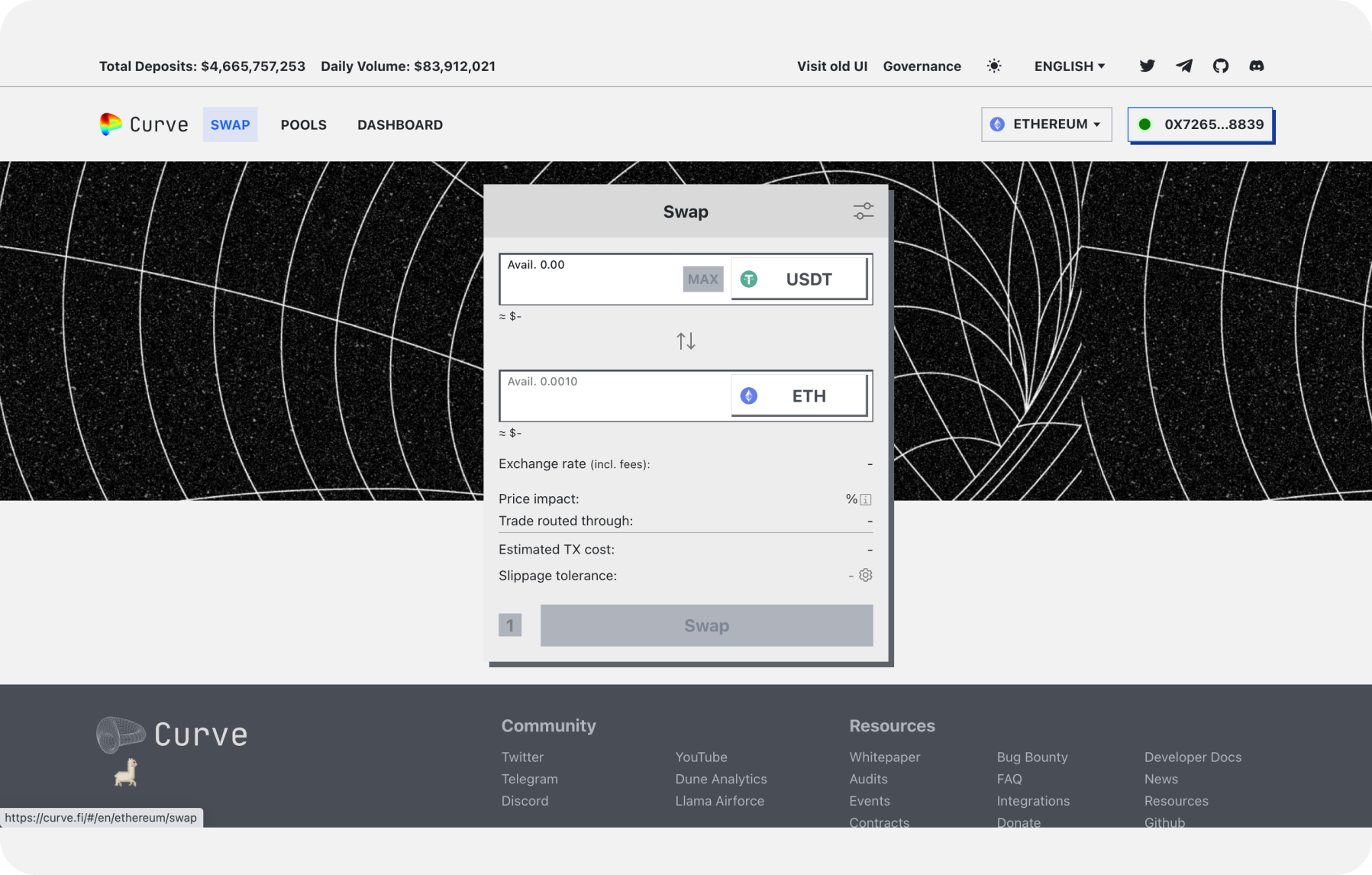Click wallet address 0X7265...8839 button
The width and height of the screenshot is (1372, 875).
click(1200, 124)
